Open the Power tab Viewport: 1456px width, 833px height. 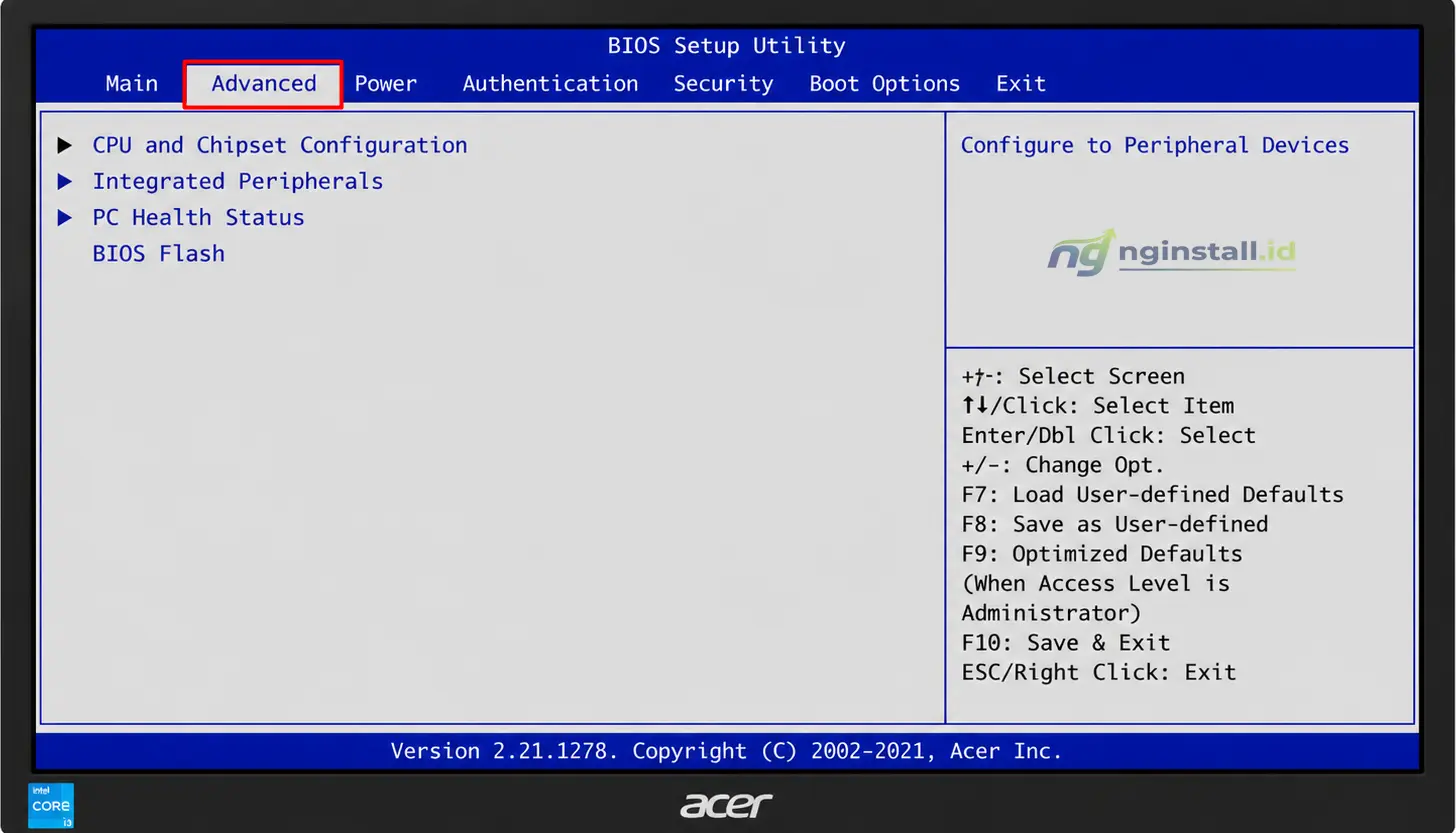pyautogui.click(x=386, y=84)
